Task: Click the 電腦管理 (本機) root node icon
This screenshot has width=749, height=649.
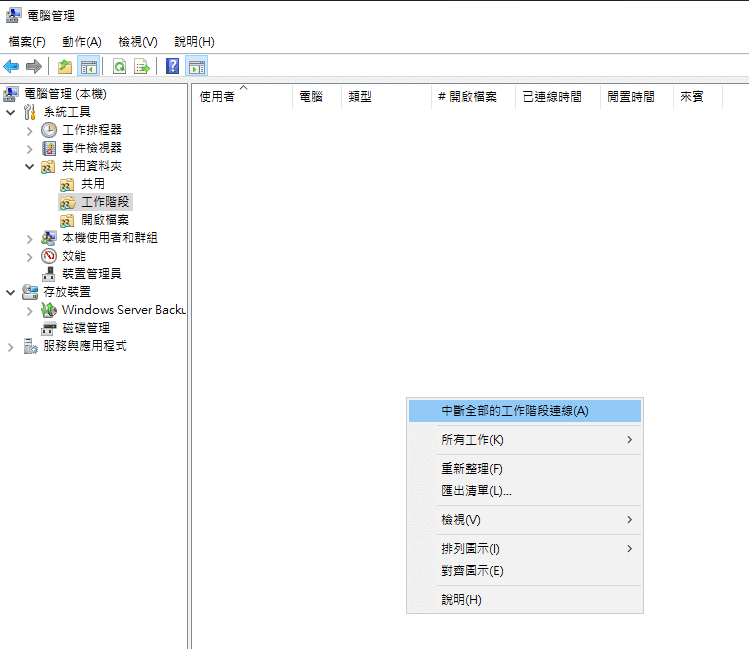Action: pyautogui.click(x=11, y=94)
